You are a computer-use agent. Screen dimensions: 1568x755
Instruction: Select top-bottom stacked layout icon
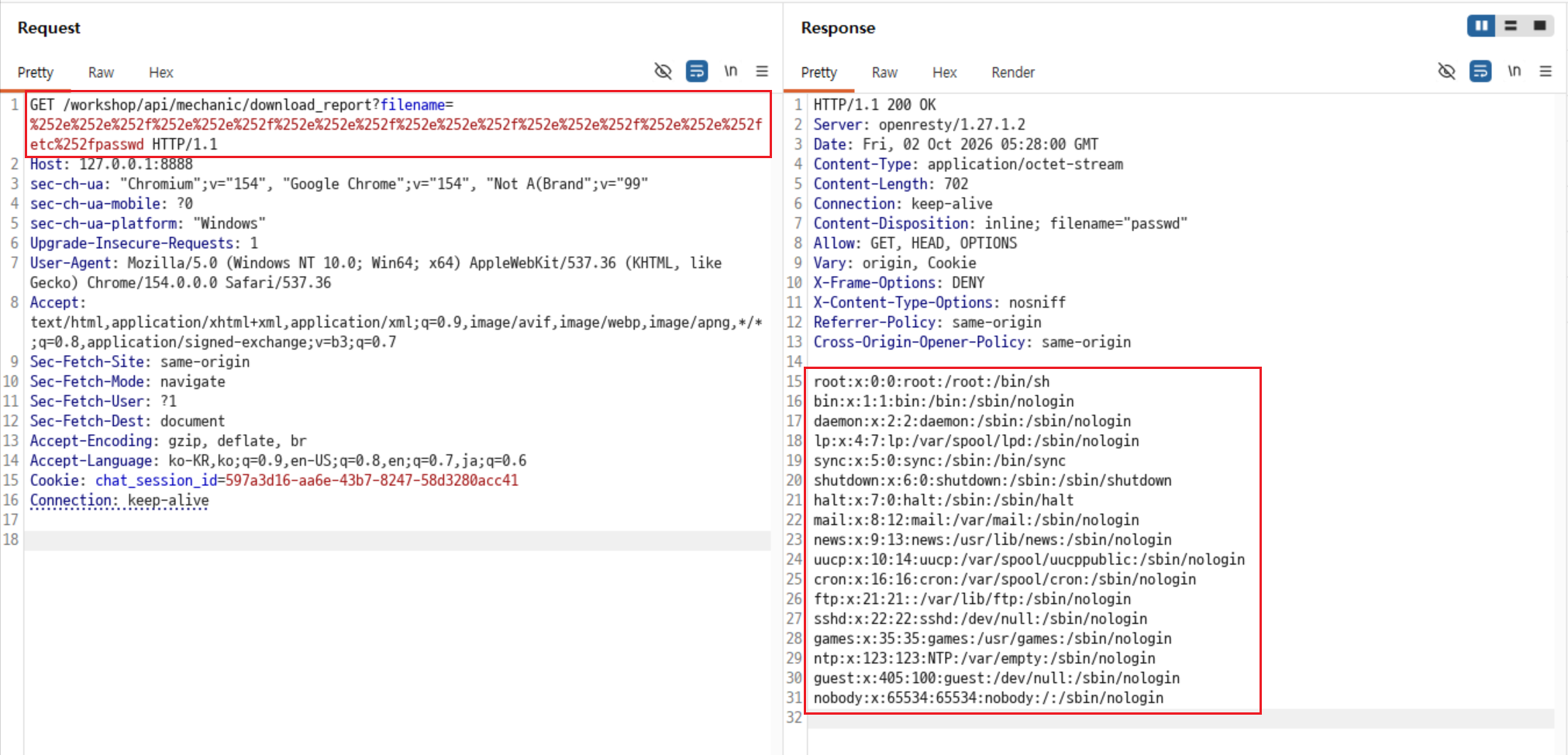point(1511,26)
